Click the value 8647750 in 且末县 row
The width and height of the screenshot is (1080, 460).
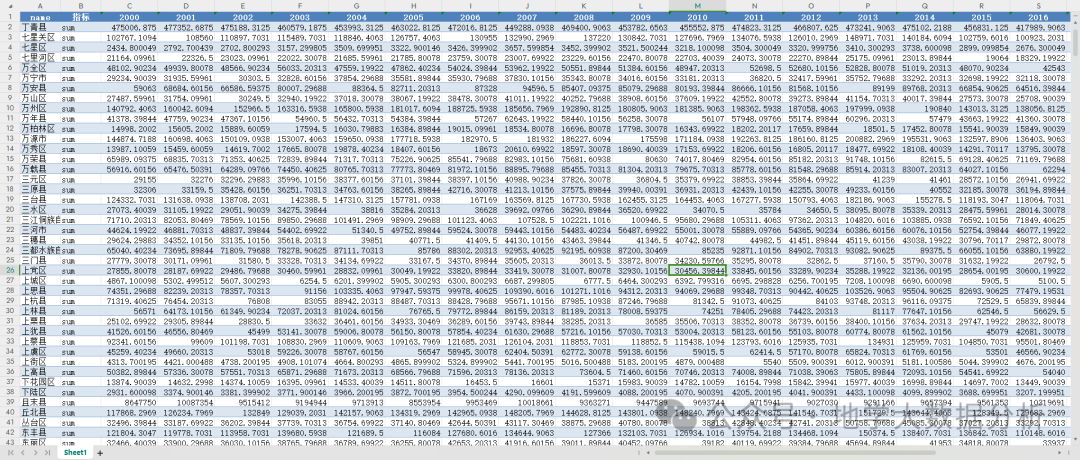(128, 403)
